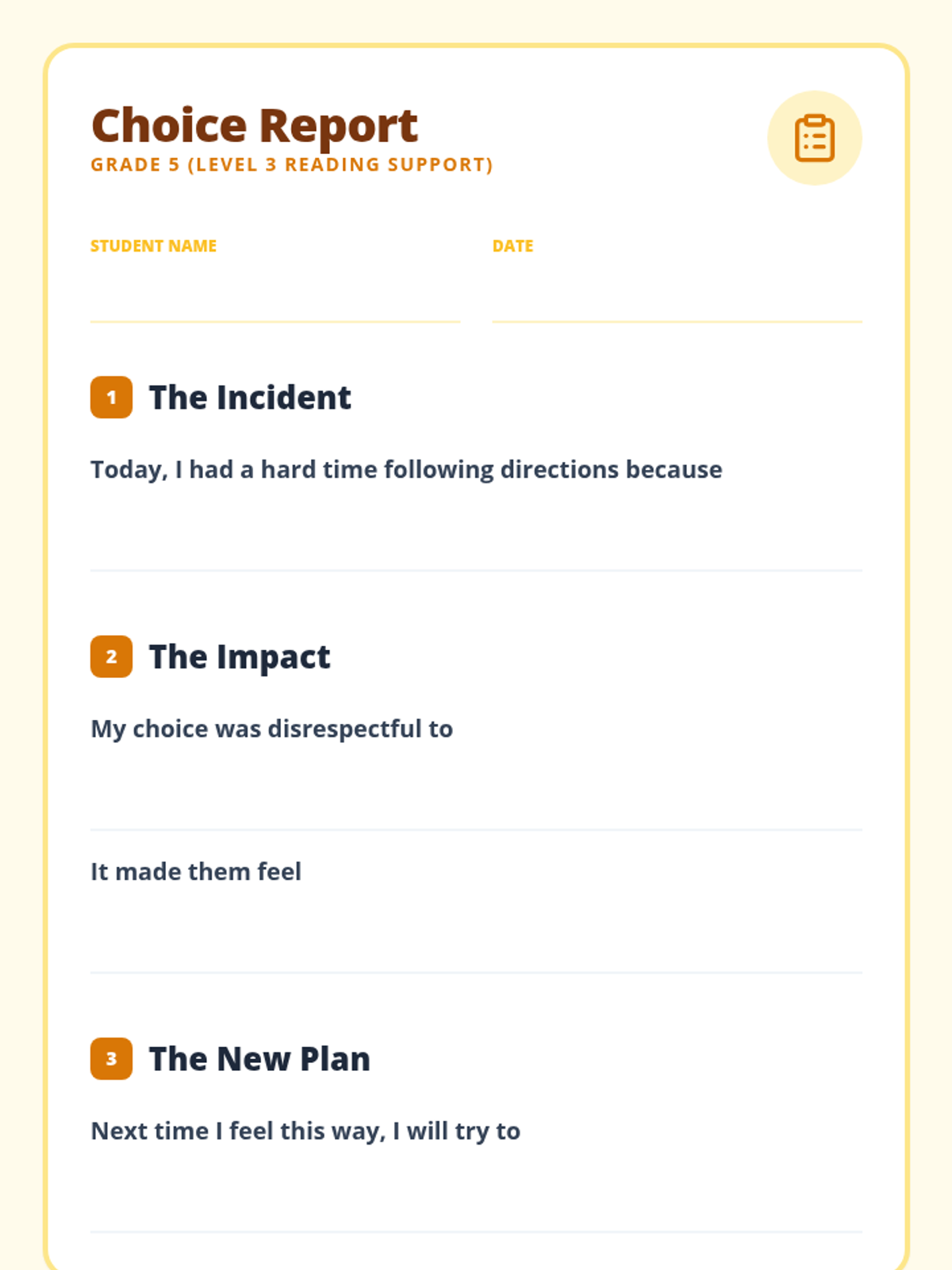Click the clipboard icon in header

click(x=815, y=138)
